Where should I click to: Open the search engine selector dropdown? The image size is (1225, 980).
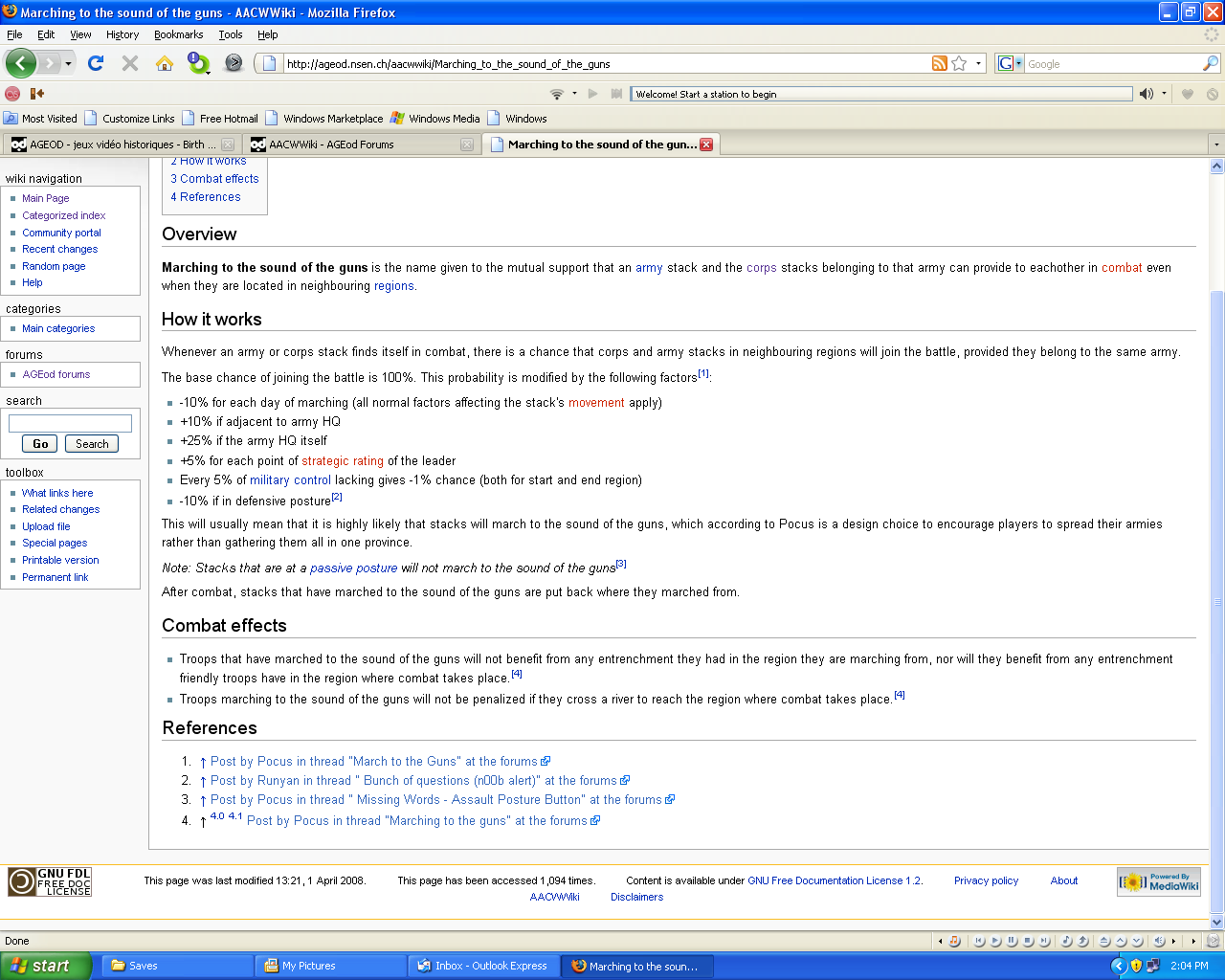click(x=1010, y=63)
